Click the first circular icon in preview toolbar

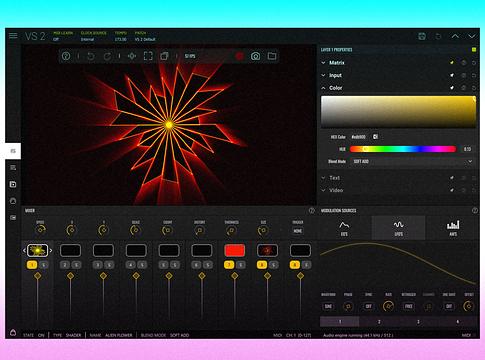pyautogui.click(x=66, y=56)
